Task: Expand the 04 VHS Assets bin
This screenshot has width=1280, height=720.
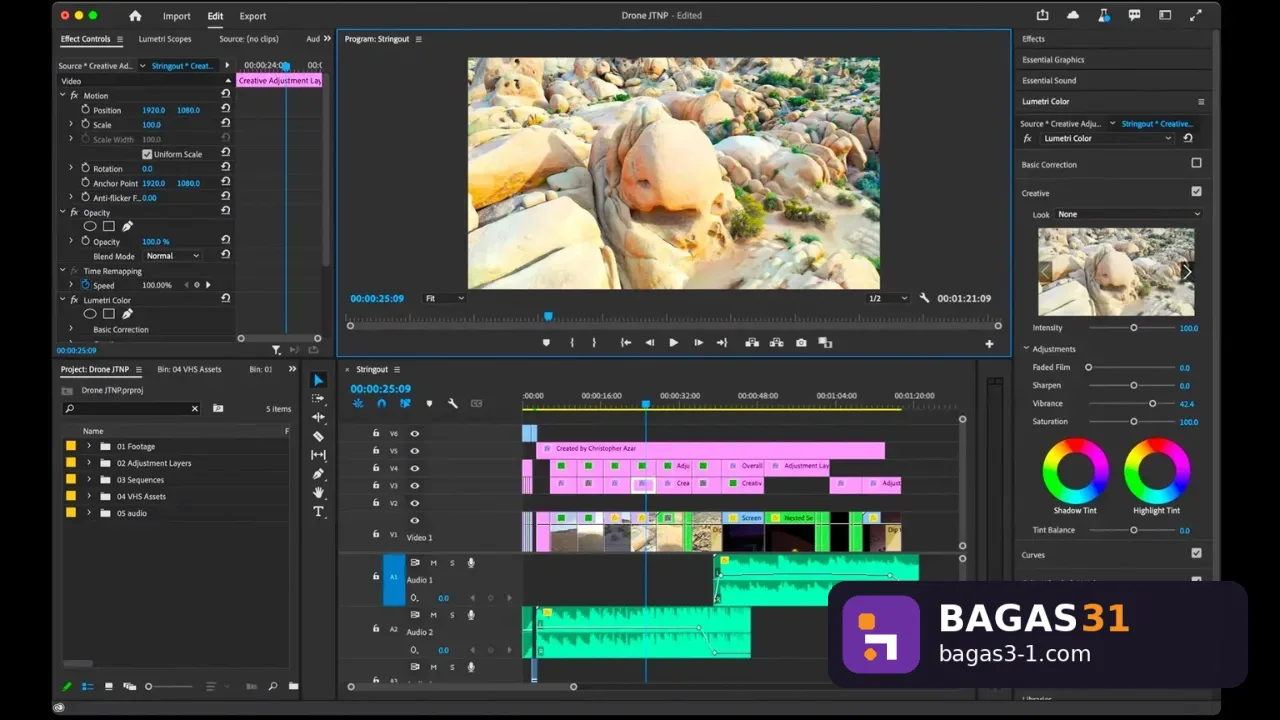Action: [88, 496]
